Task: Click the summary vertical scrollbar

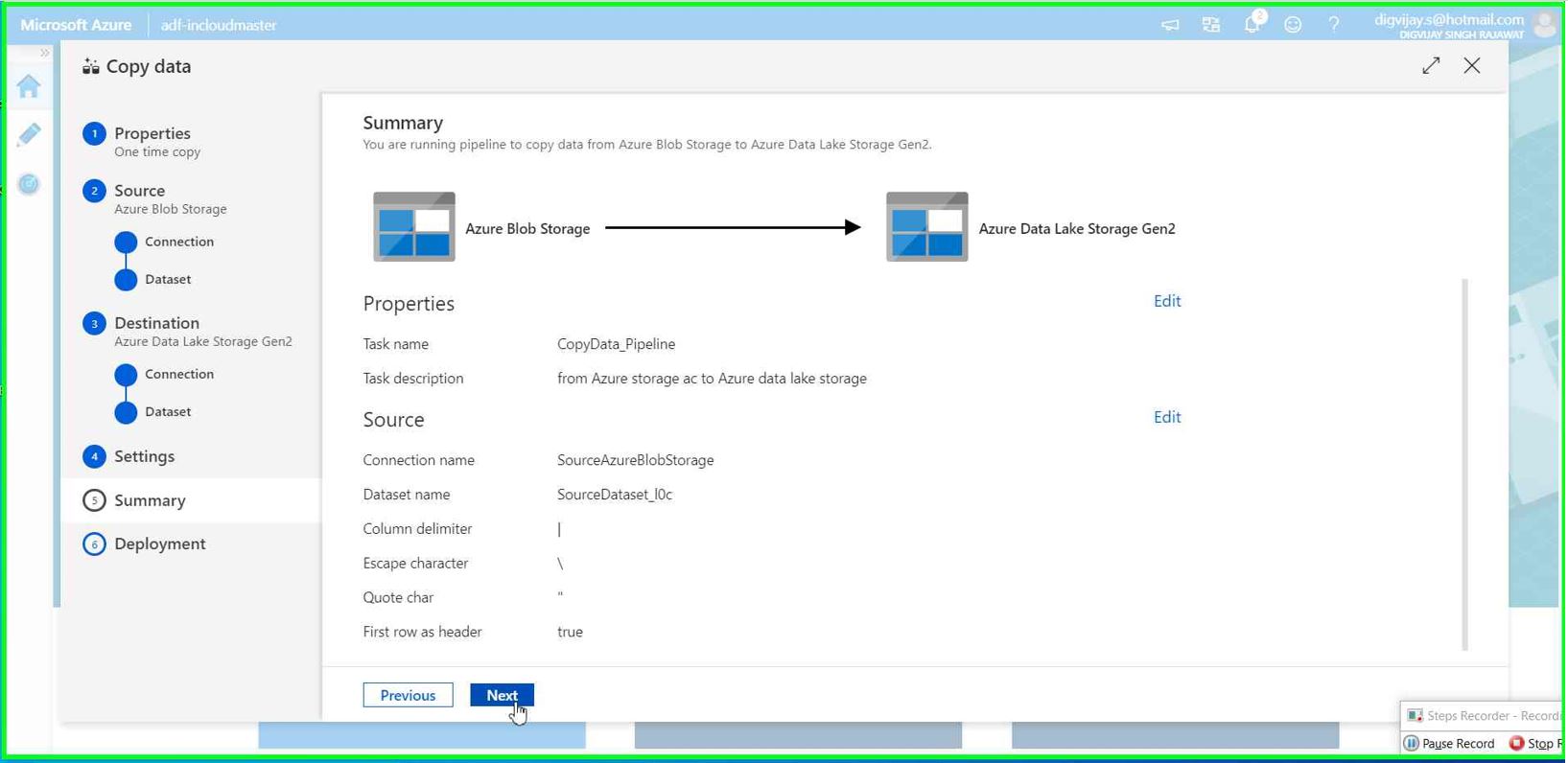Action: pyautogui.click(x=1464, y=465)
